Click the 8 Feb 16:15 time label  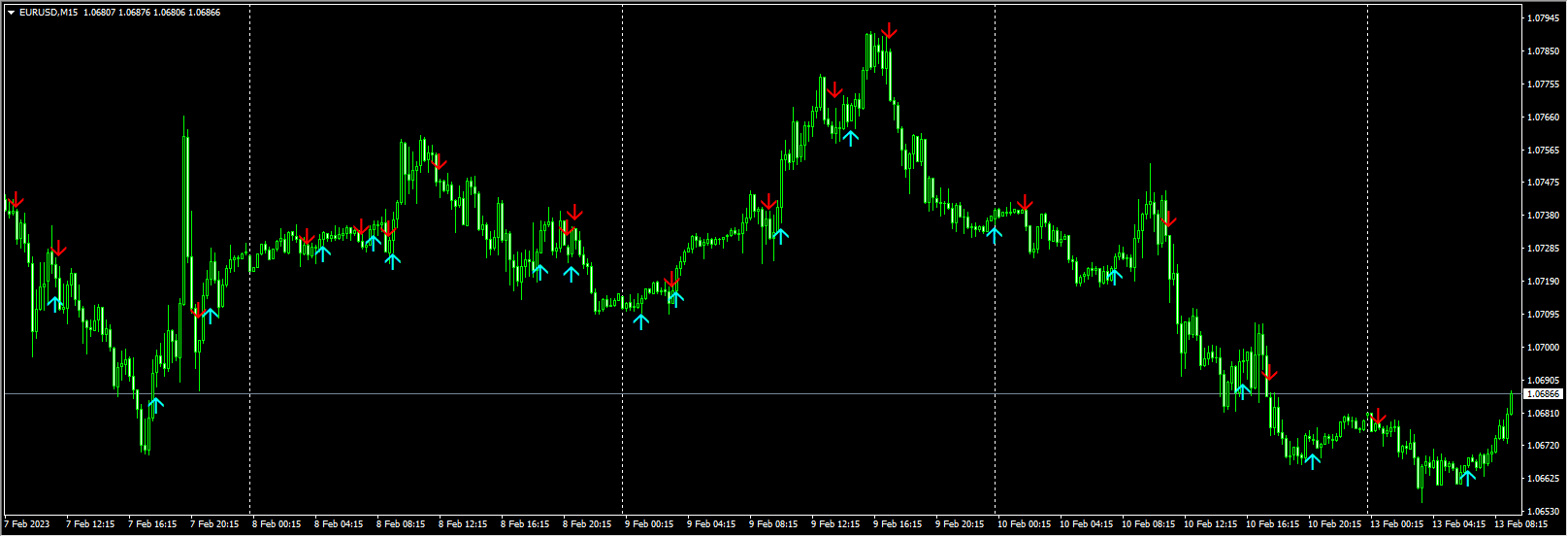tap(525, 524)
